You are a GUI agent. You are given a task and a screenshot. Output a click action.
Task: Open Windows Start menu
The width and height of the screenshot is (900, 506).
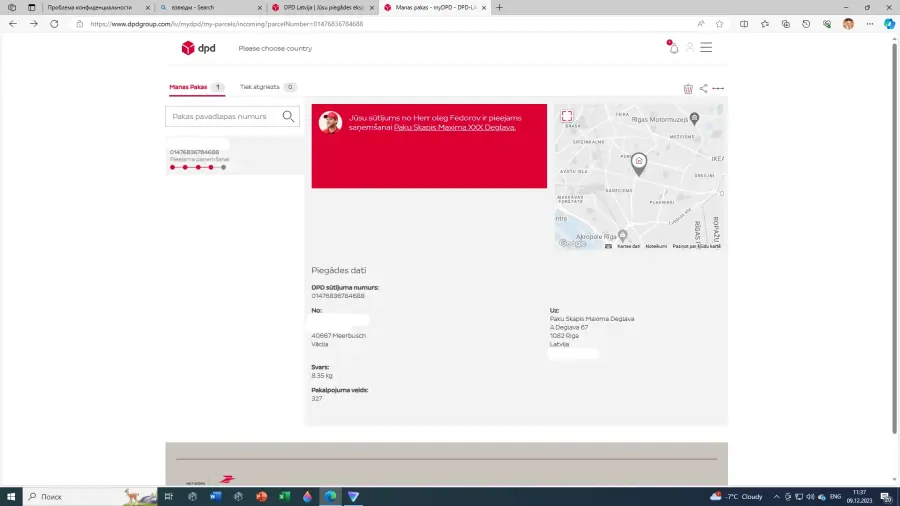click(11, 496)
